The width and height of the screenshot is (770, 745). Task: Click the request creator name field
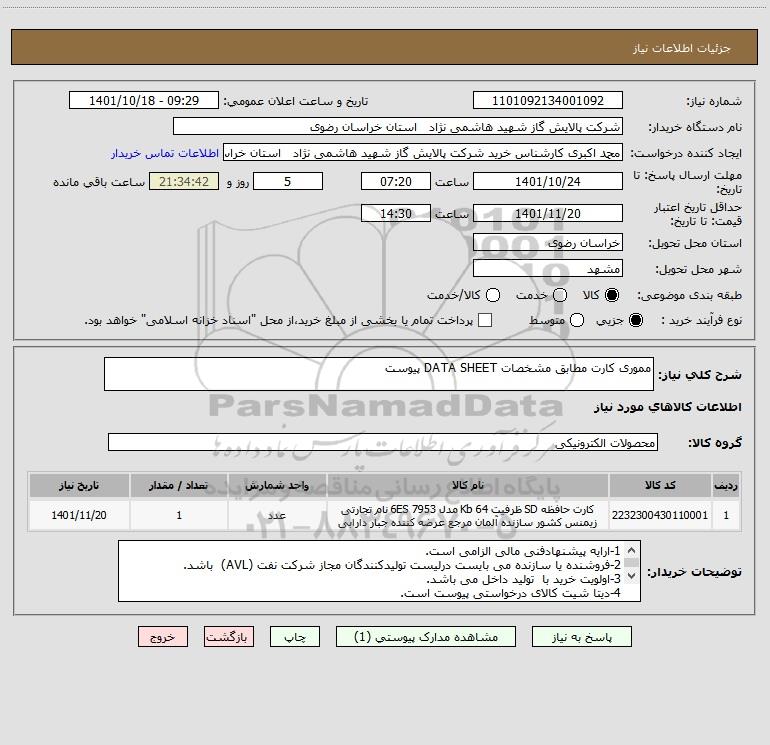[x=423, y=153]
